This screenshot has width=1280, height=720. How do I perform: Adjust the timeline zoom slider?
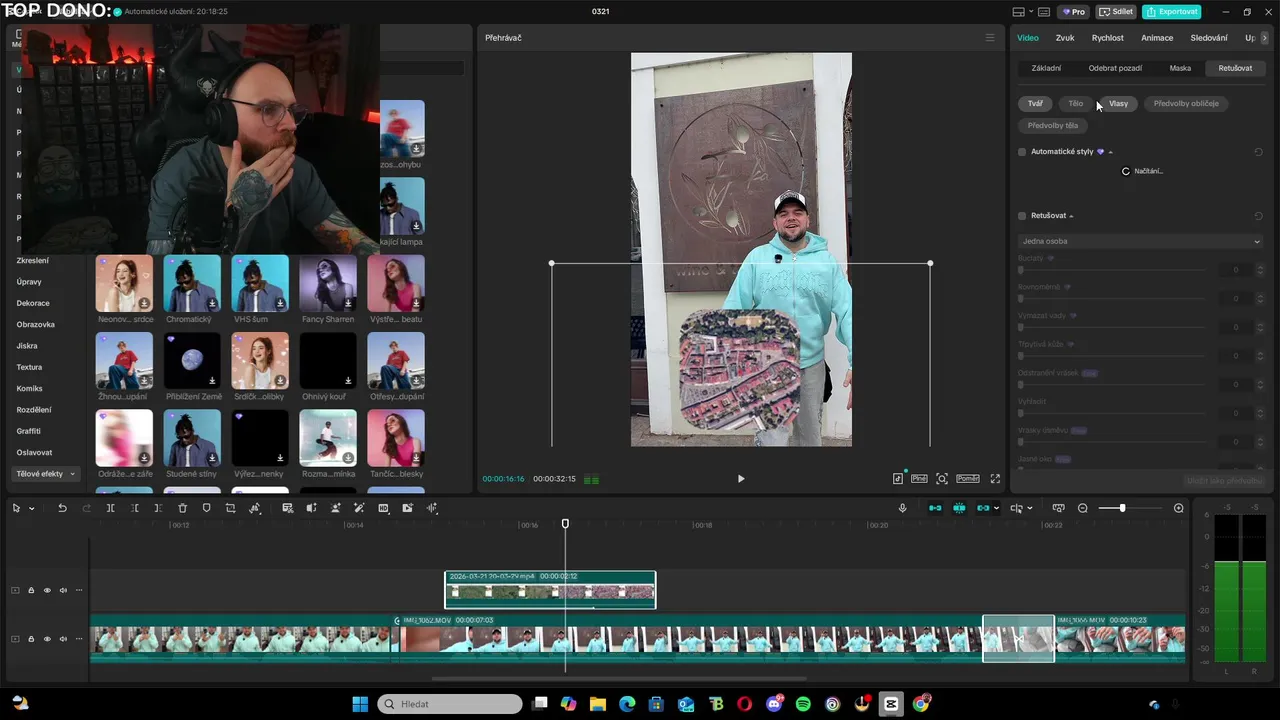tap(1122, 508)
